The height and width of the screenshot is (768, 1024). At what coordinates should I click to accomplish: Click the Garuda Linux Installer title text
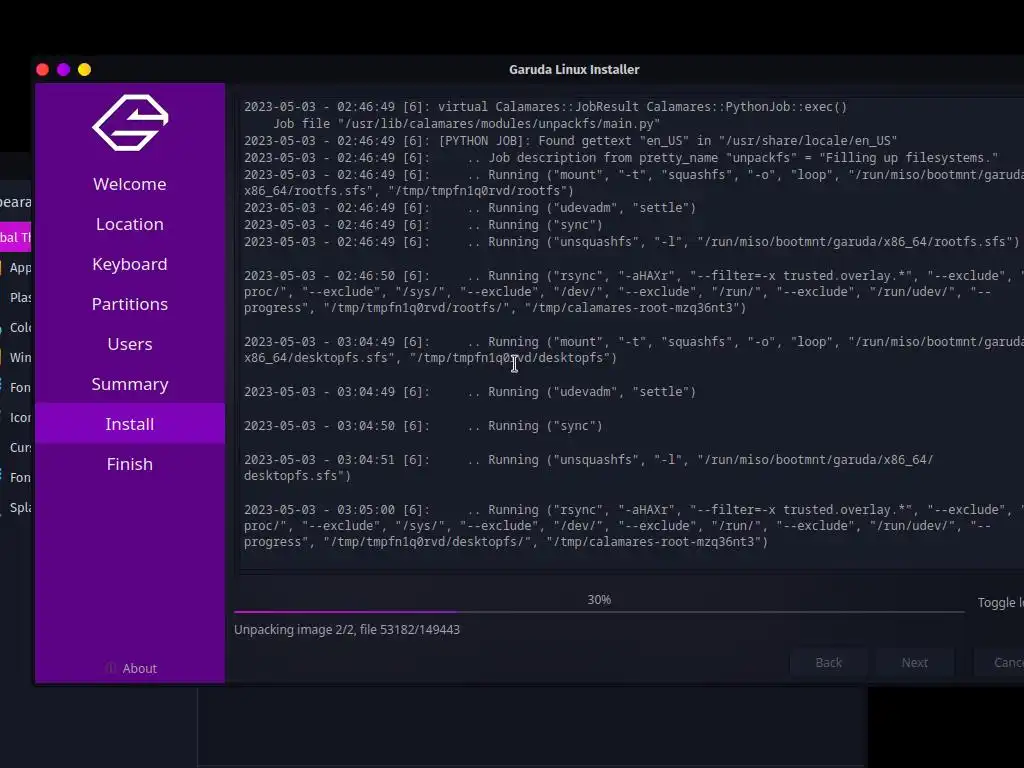tap(574, 69)
